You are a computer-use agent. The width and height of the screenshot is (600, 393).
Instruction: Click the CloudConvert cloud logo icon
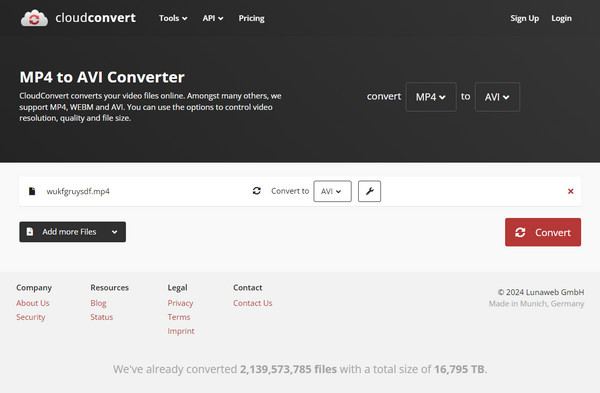click(34, 18)
